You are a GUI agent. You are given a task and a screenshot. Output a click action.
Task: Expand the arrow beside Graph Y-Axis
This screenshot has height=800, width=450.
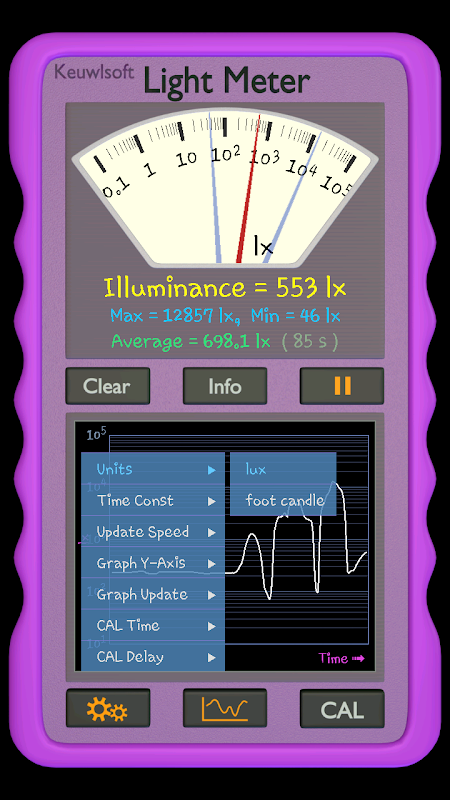click(211, 564)
